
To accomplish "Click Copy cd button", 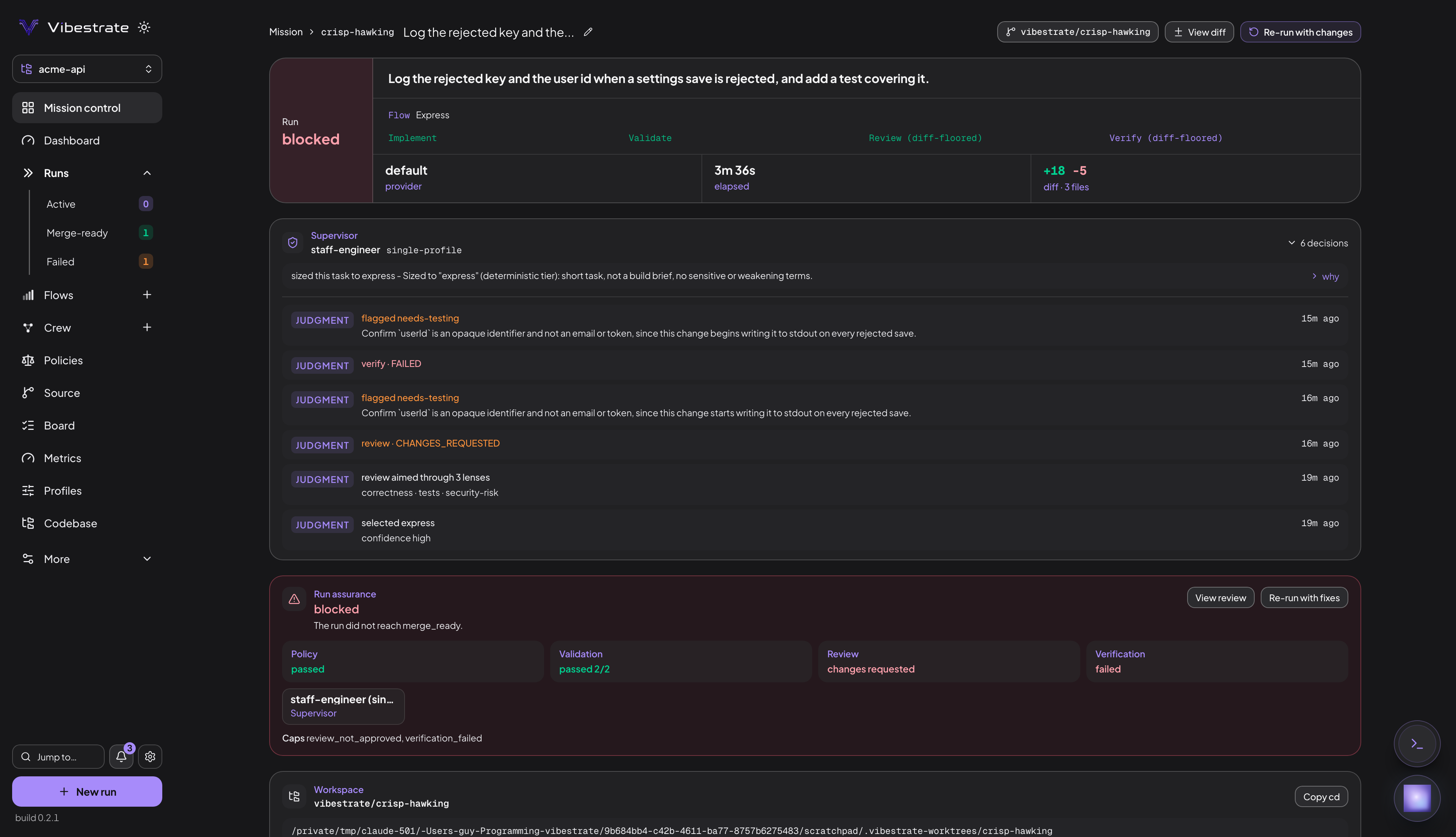I will point(1321,797).
